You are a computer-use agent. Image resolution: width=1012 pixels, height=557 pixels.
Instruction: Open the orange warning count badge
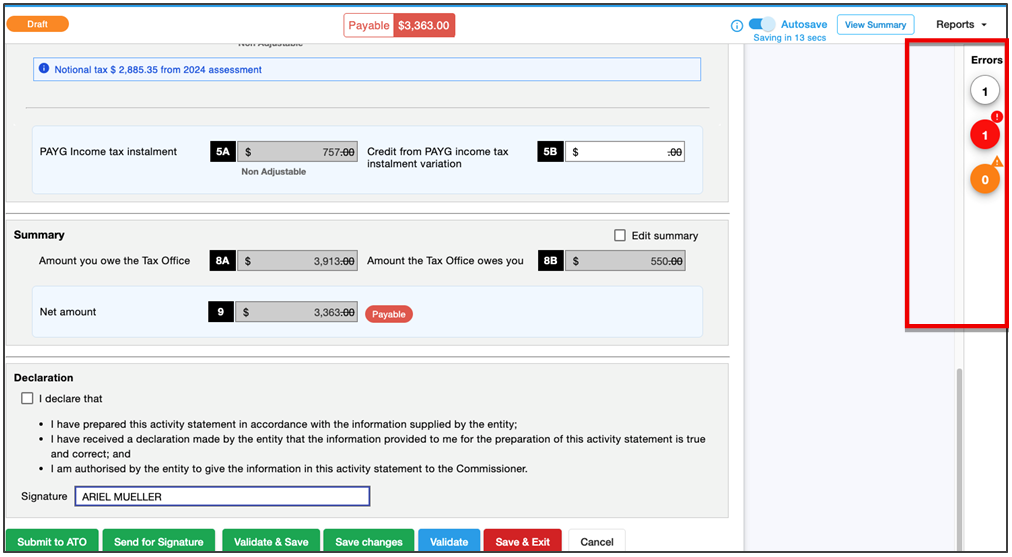(x=984, y=180)
